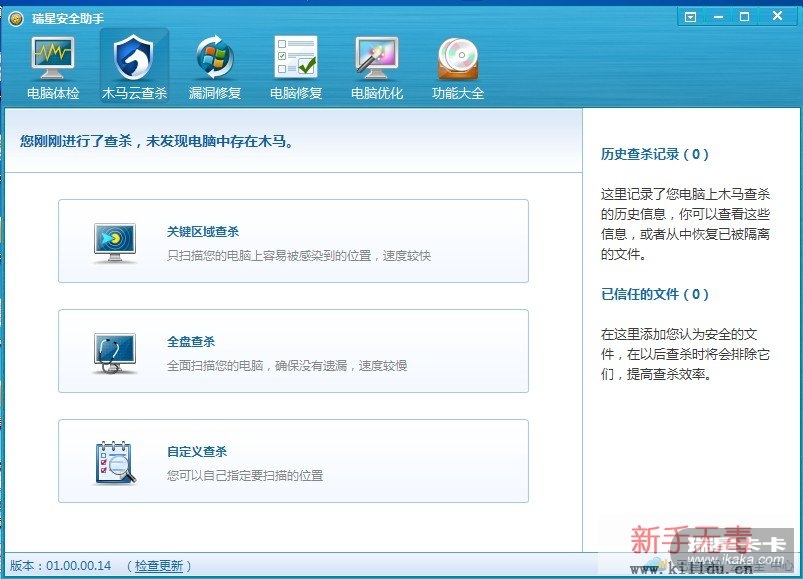Close the 瑞星安全助手 window
Image resolution: width=803 pixels, height=579 pixels.
click(x=777, y=16)
